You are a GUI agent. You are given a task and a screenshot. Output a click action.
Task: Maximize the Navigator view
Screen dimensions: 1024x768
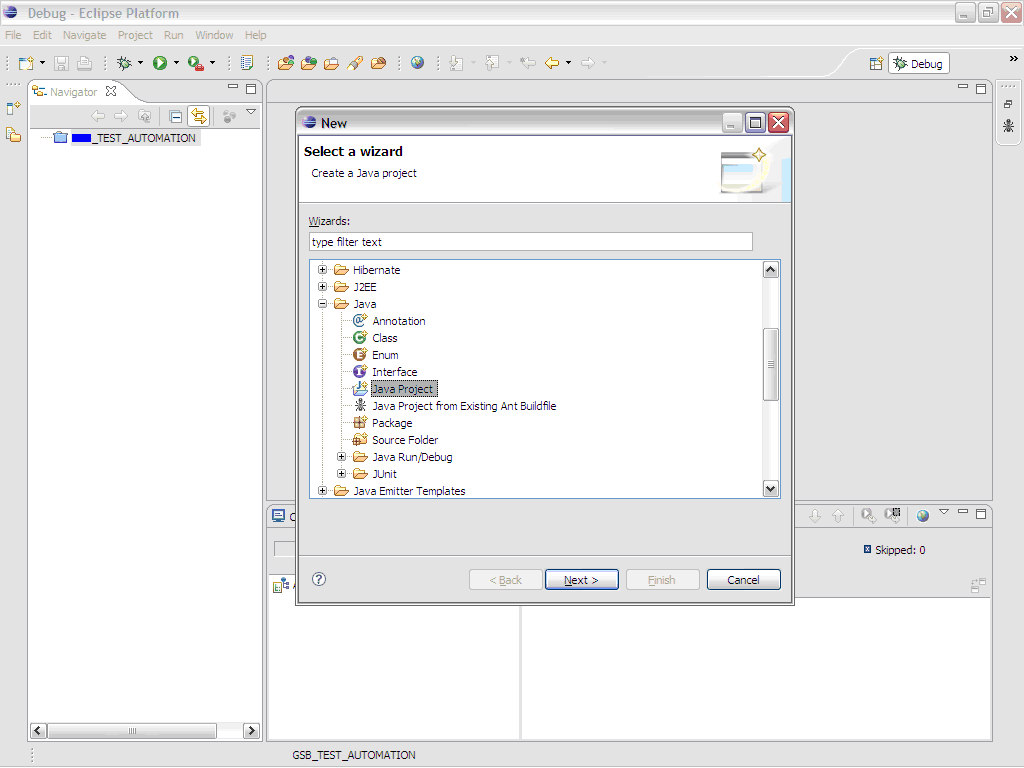(x=251, y=89)
